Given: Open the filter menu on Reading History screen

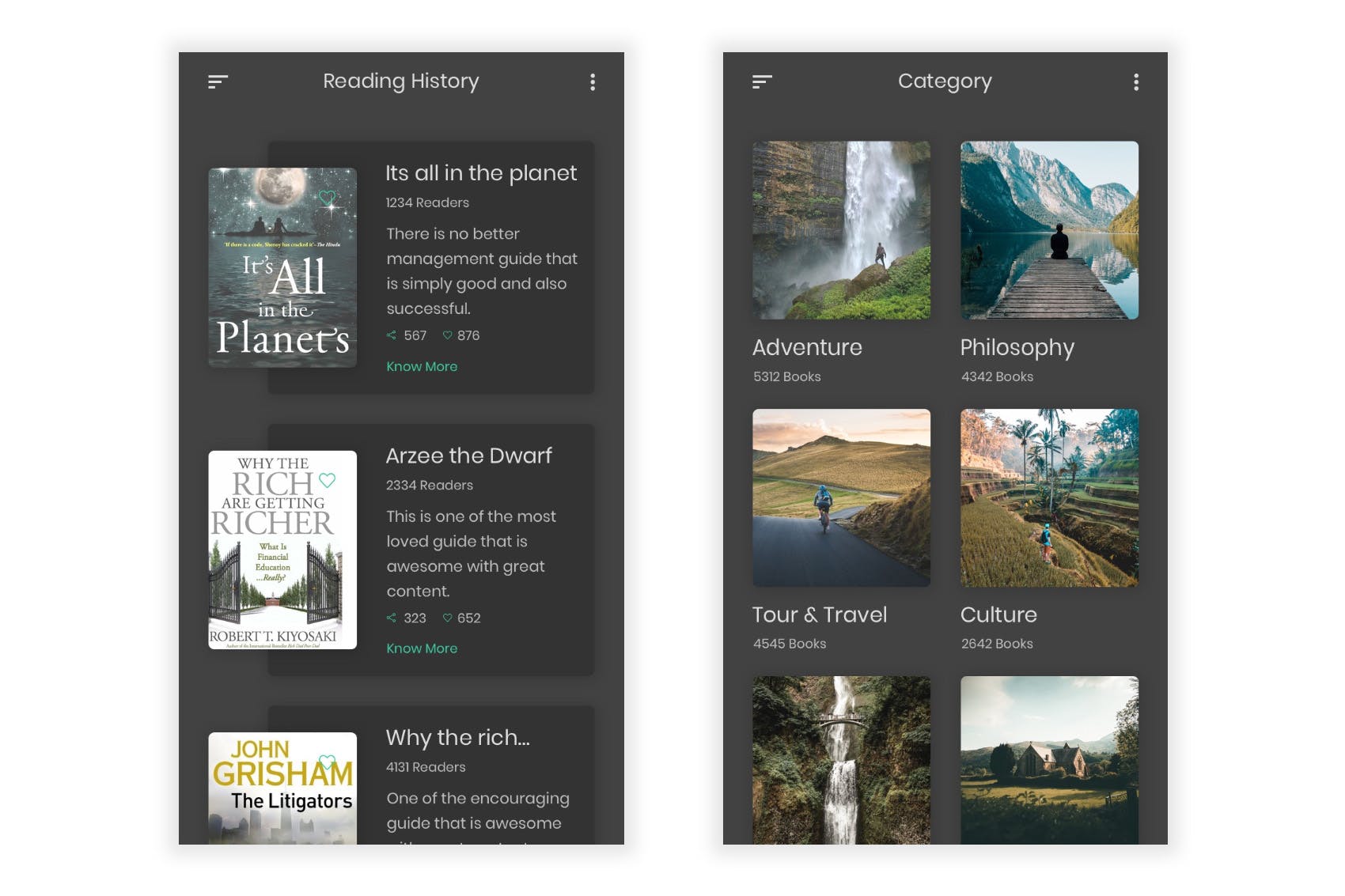Looking at the screenshot, I should (218, 81).
